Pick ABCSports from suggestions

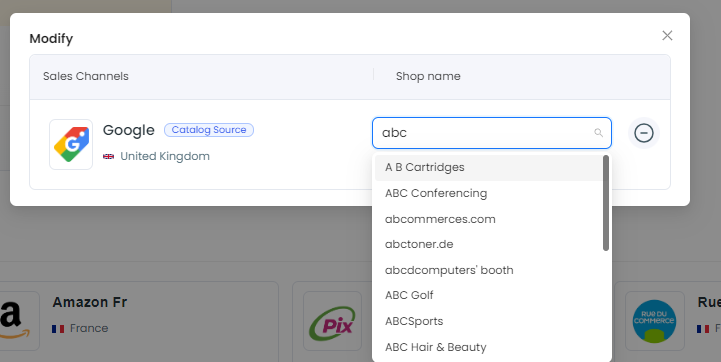pyautogui.click(x=489, y=321)
